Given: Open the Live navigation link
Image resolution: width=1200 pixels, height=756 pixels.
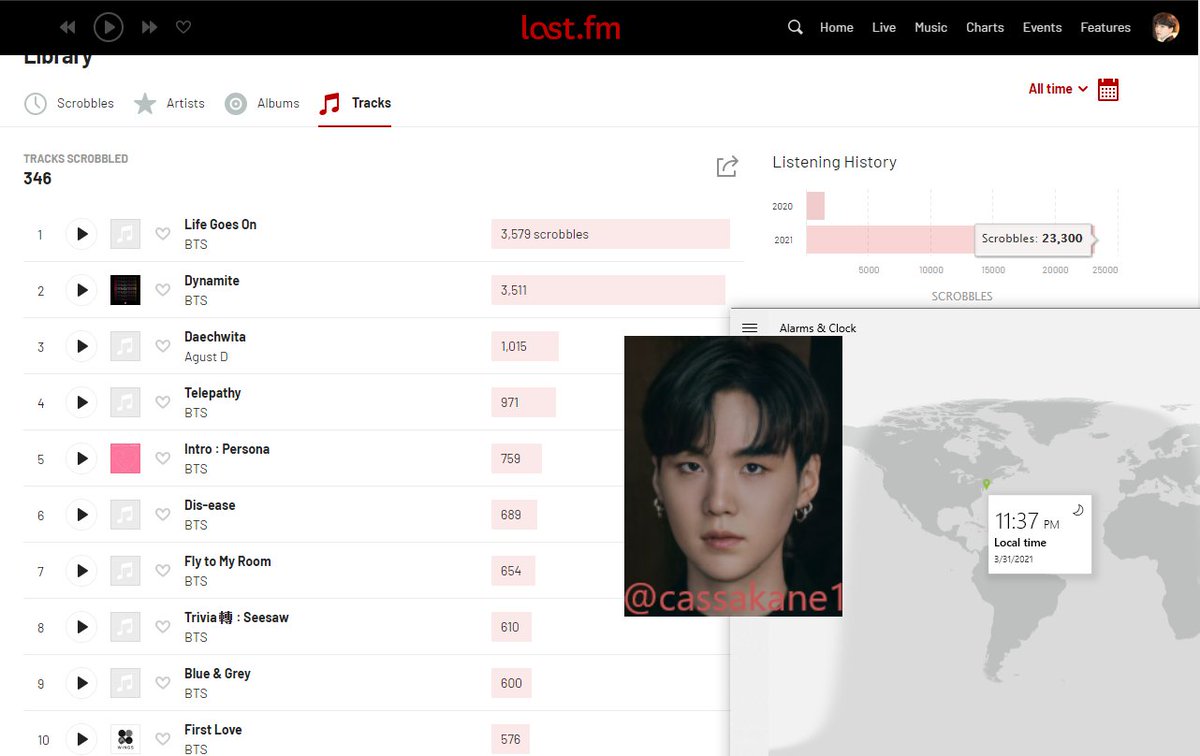Looking at the screenshot, I should 884,27.
